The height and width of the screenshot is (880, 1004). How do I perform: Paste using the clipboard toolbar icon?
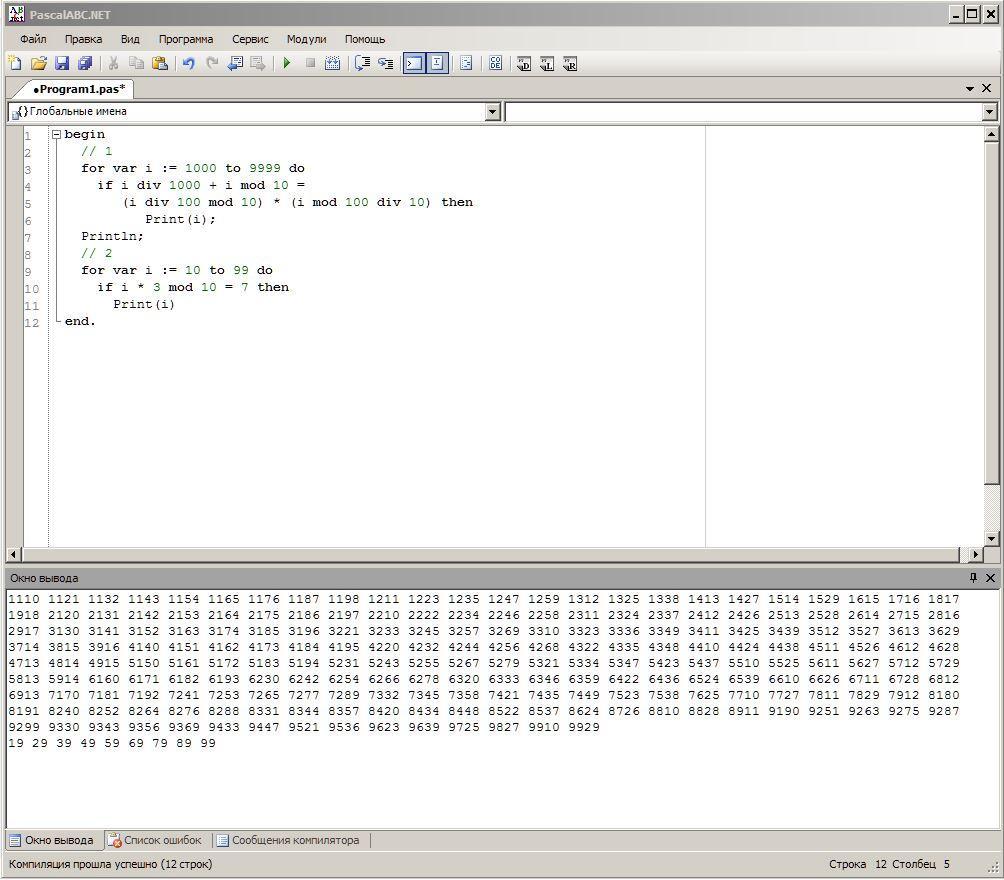coord(160,64)
